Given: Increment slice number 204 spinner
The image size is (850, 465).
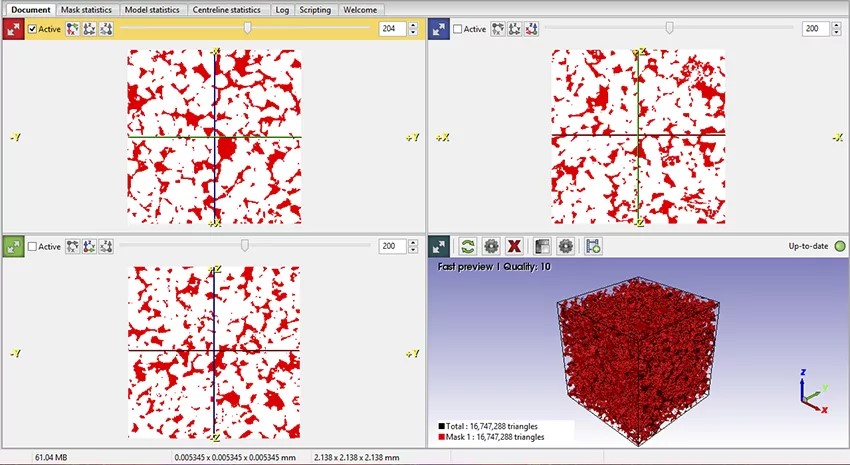Looking at the screenshot, I should (x=414, y=25).
